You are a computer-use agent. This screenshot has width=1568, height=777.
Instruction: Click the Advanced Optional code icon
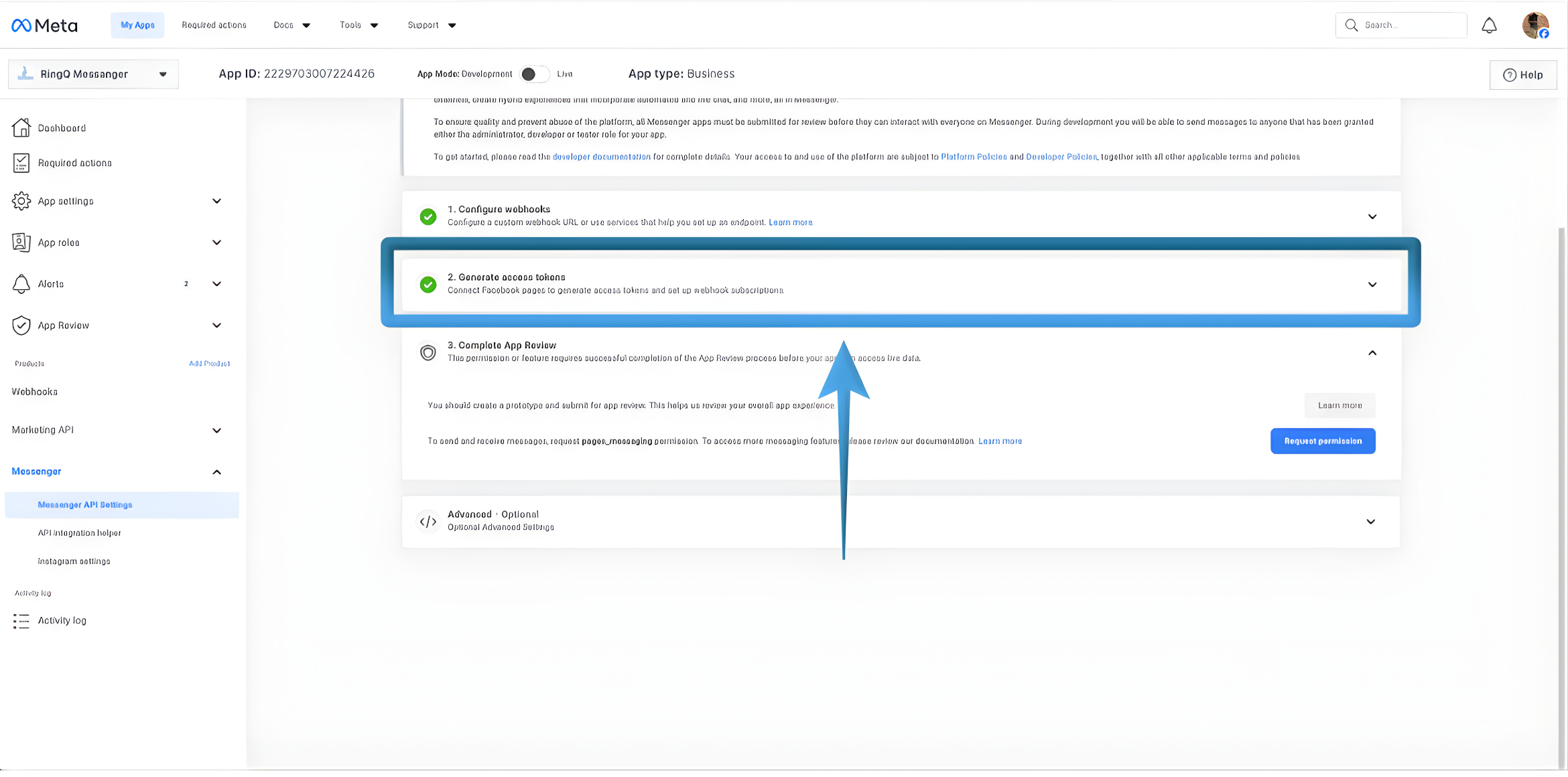click(428, 521)
